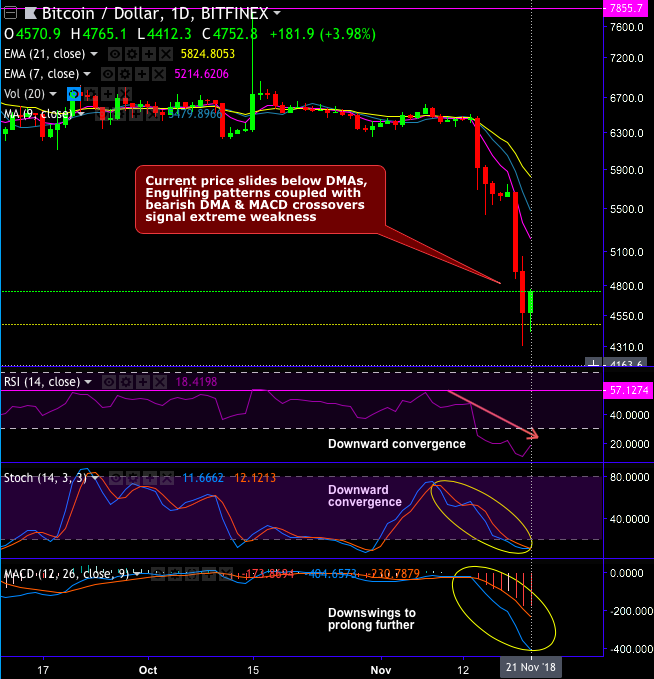Toggle the highlighted eye icon for Vol (20)

click(x=74, y=94)
